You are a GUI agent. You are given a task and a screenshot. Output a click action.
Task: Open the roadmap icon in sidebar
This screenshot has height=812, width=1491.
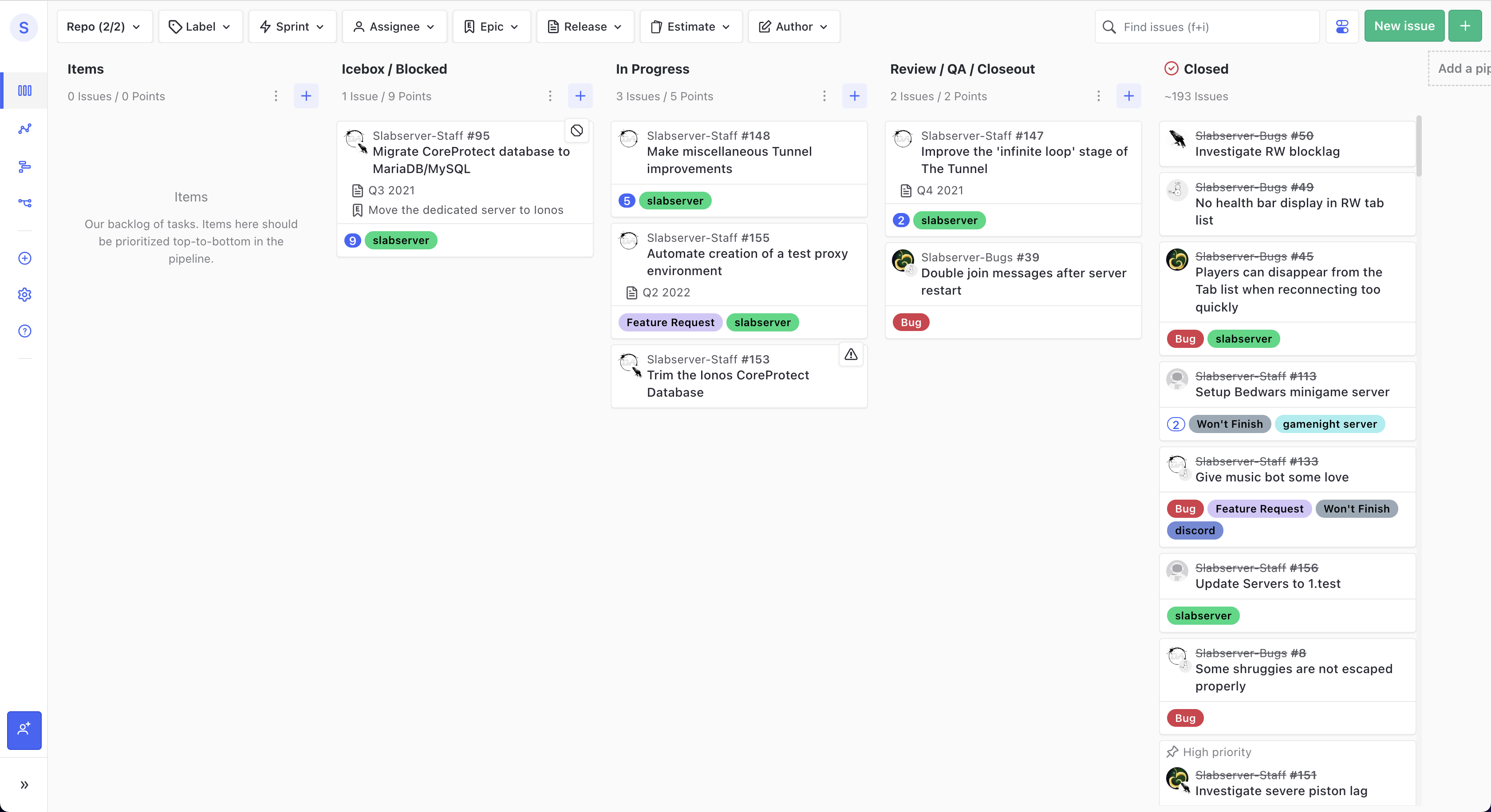[24, 167]
